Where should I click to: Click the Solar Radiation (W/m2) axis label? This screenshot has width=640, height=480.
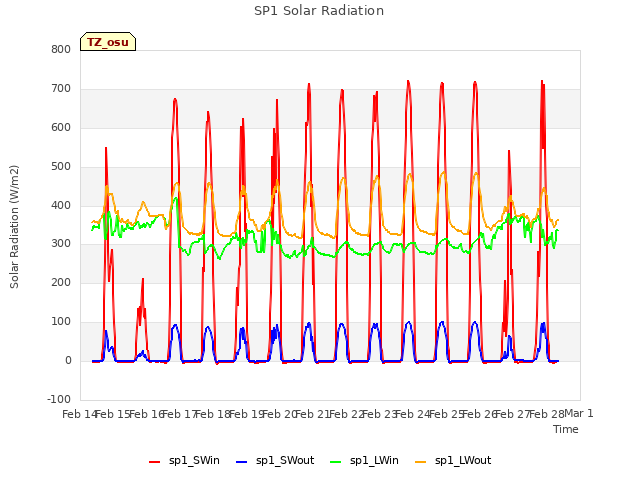[x=14, y=227]
